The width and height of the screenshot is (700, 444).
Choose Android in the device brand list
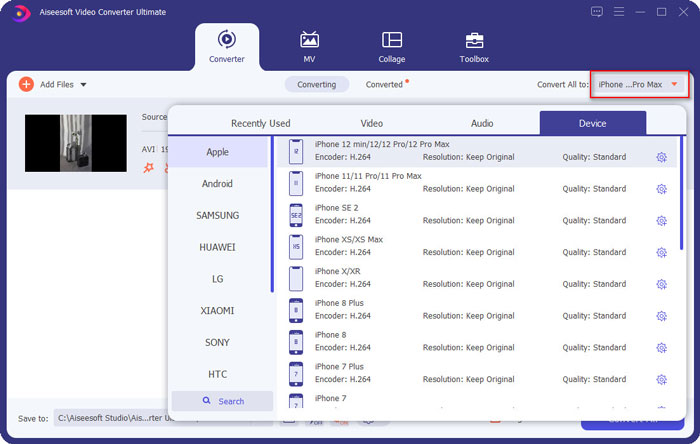point(217,183)
